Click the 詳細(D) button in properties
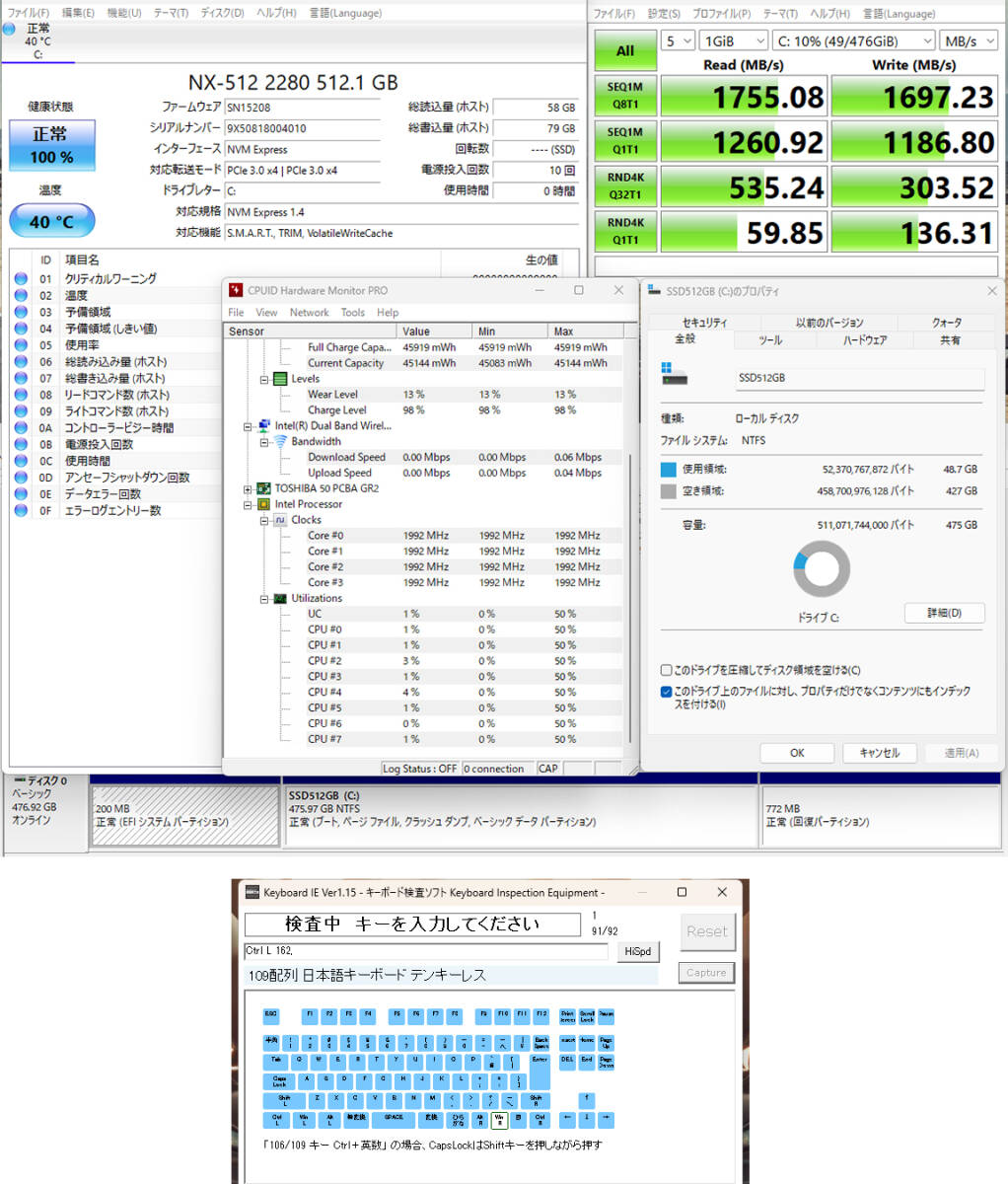The height and width of the screenshot is (1184, 1008). tap(944, 613)
